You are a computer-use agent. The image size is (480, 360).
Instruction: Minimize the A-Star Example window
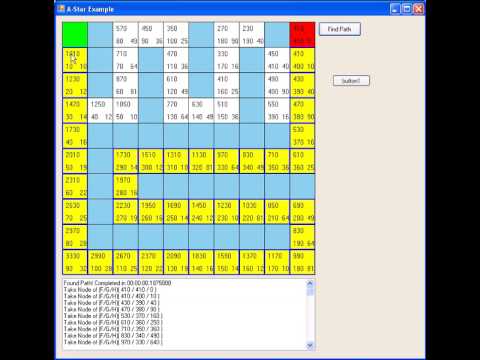click(x=395, y=9)
